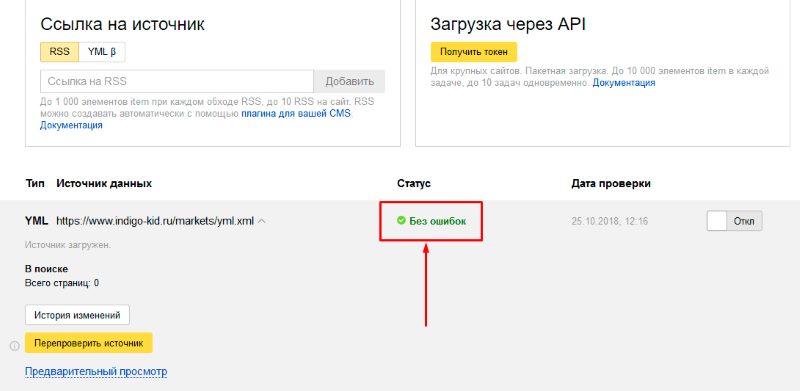800x391 pixels.
Task: Switch to the RSS source tab
Action: point(59,52)
